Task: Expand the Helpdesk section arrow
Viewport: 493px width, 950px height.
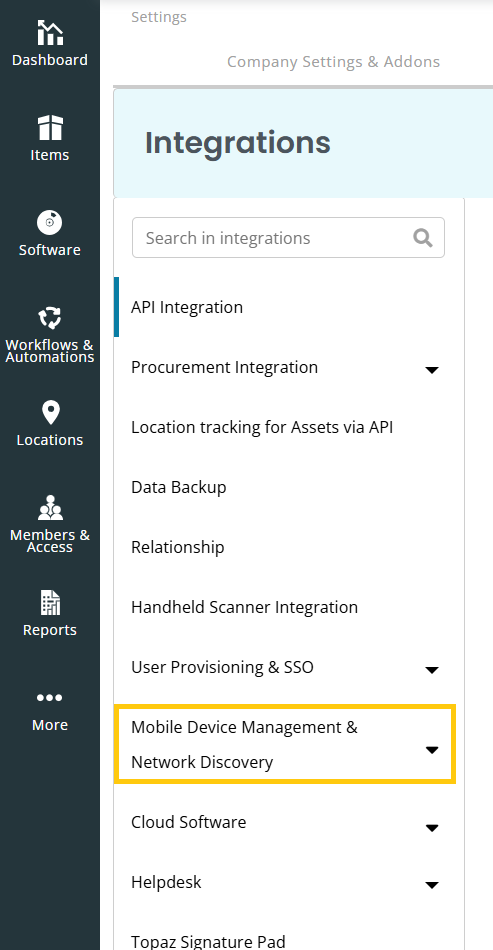Action: click(x=432, y=885)
